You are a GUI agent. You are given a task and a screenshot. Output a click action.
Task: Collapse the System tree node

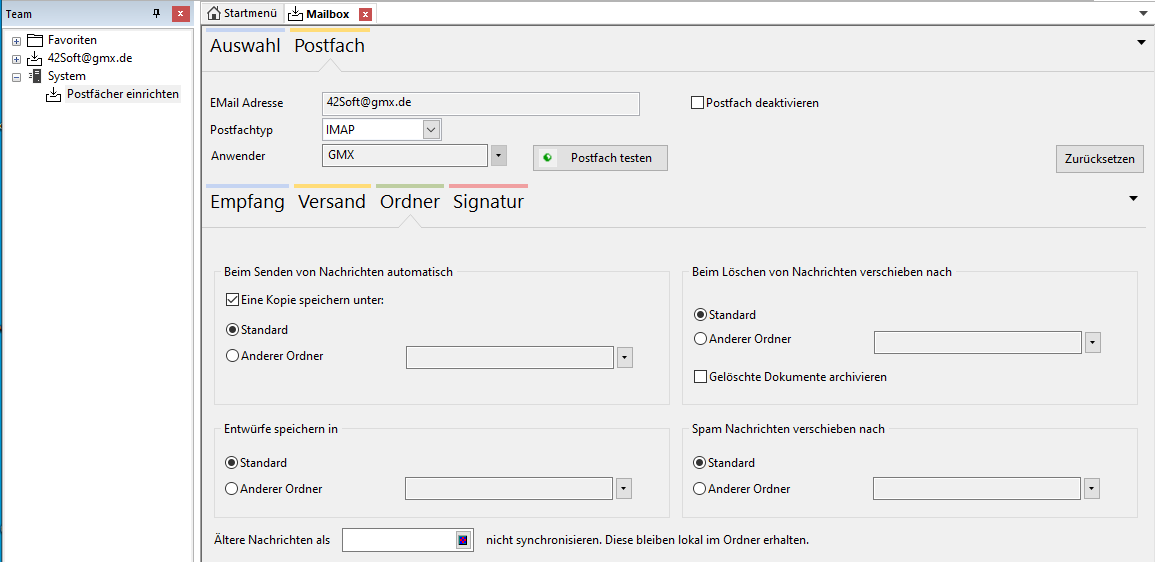[16, 77]
